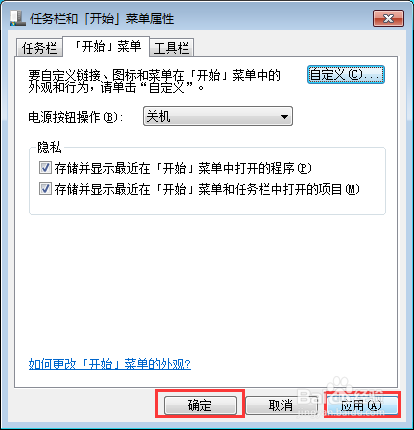The height and width of the screenshot is (430, 414).
Task: Click the dialog title bar text
Action: tap(102, 19)
